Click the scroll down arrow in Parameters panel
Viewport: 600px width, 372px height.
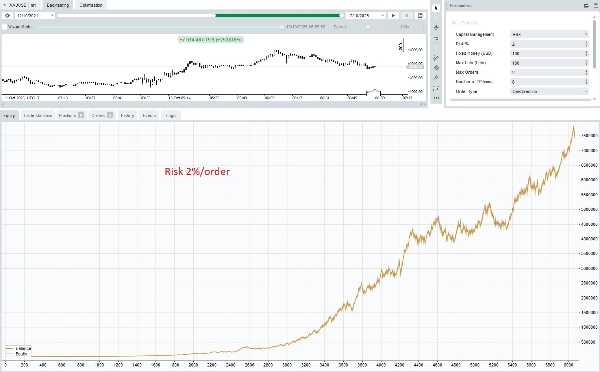[x=594, y=99]
